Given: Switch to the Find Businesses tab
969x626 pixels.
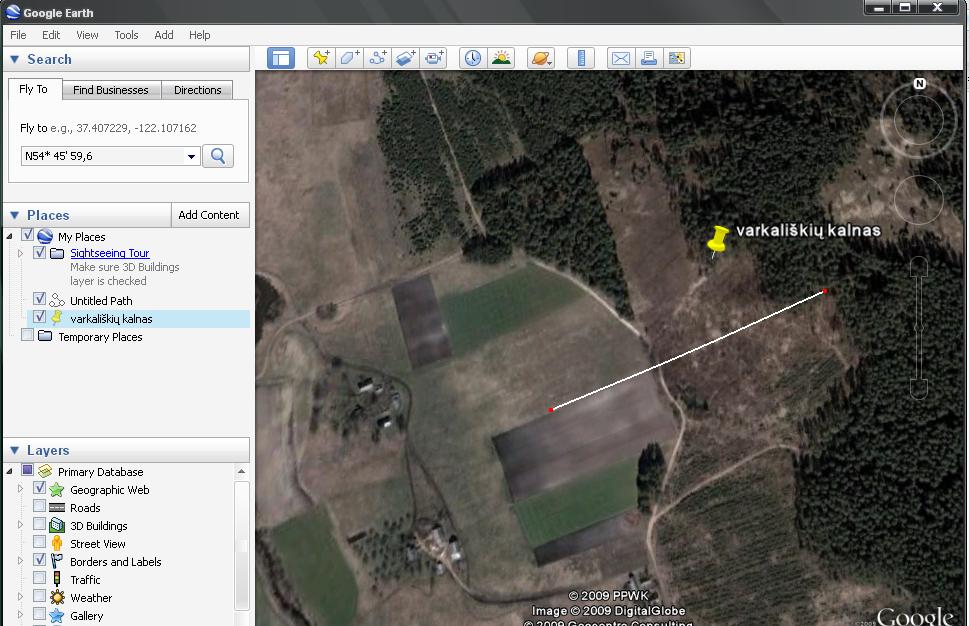Looking at the screenshot, I should [x=110, y=90].
